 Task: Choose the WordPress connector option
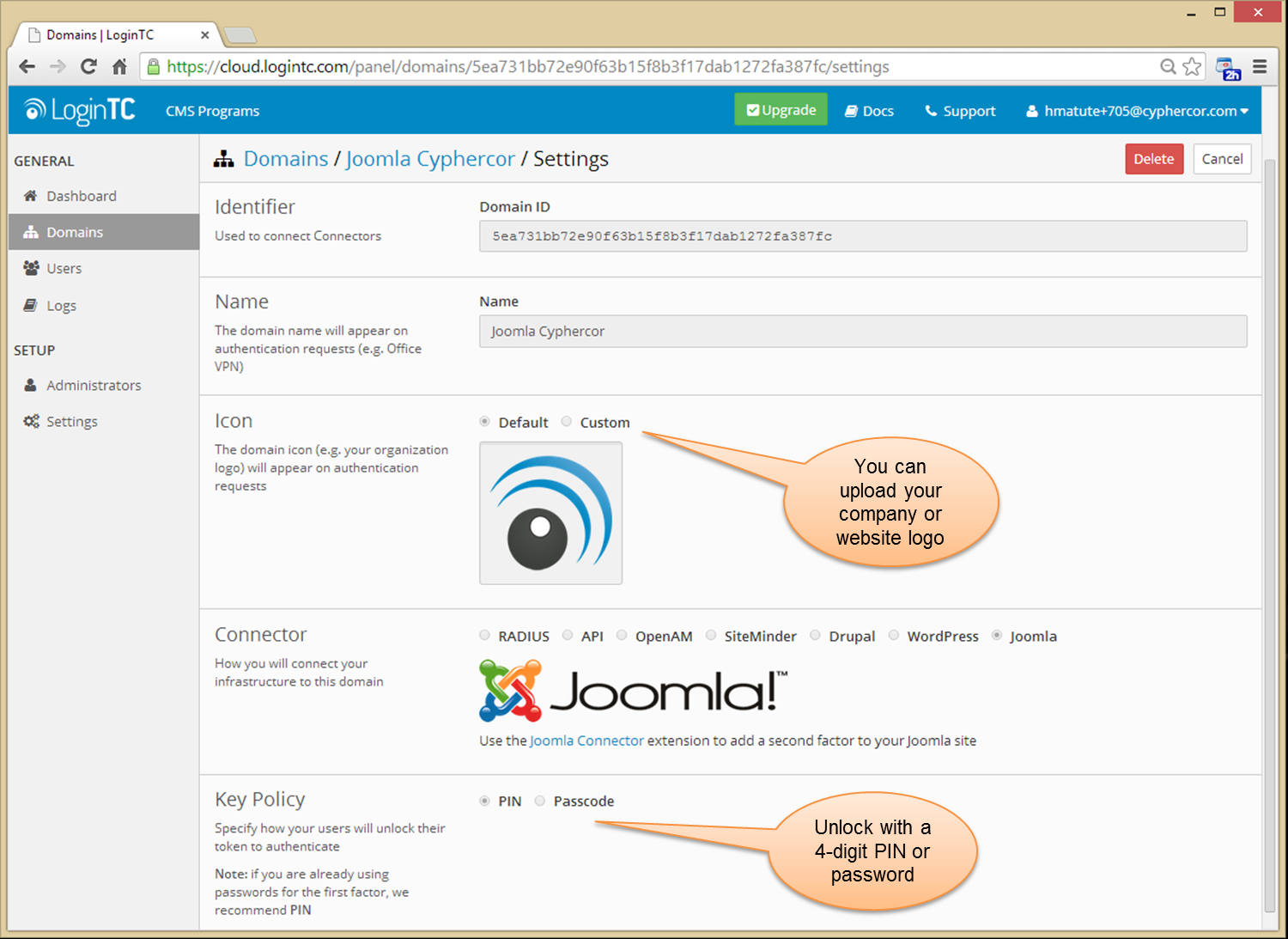(x=894, y=636)
